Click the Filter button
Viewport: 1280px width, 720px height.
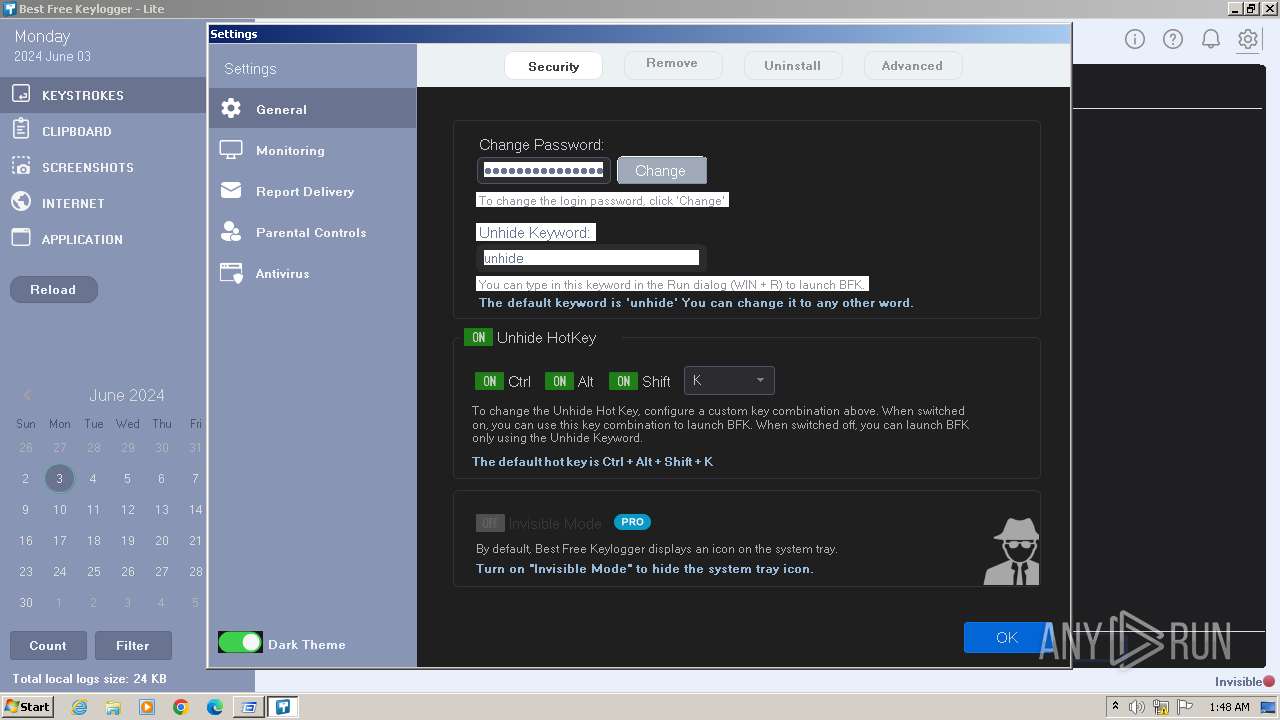pyautogui.click(x=132, y=645)
